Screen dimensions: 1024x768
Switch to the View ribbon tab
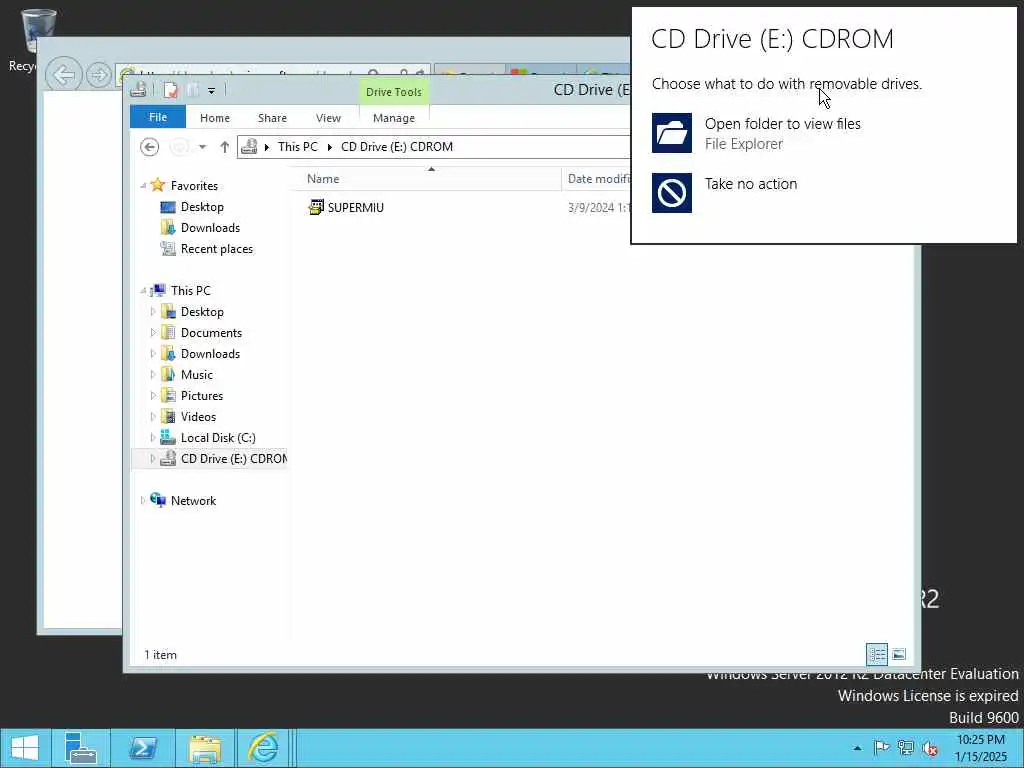pyautogui.click(x=328, y=118)
